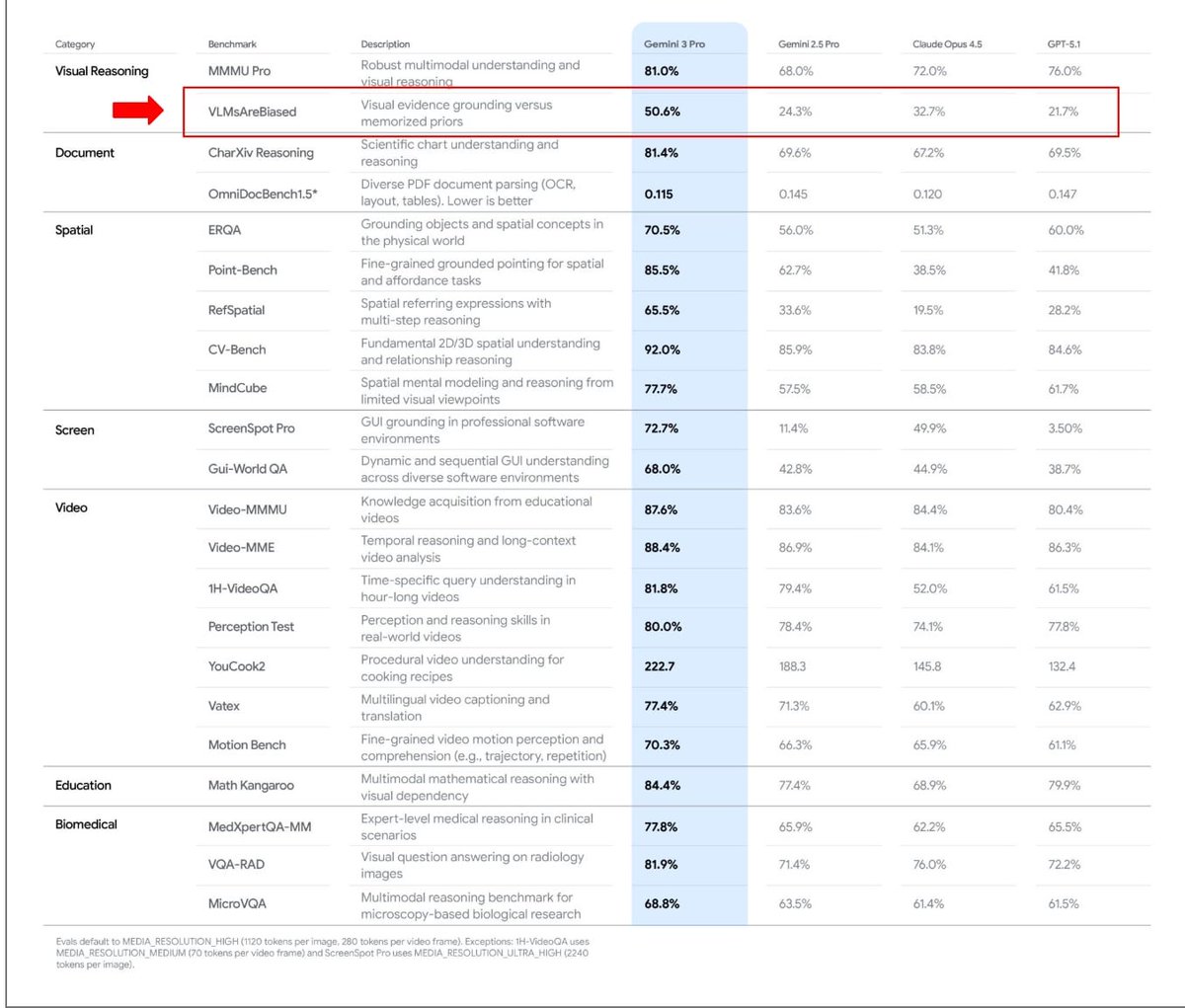
Task: Select the YouCook2 benchmark name
Action: click(x=236, y=666)
